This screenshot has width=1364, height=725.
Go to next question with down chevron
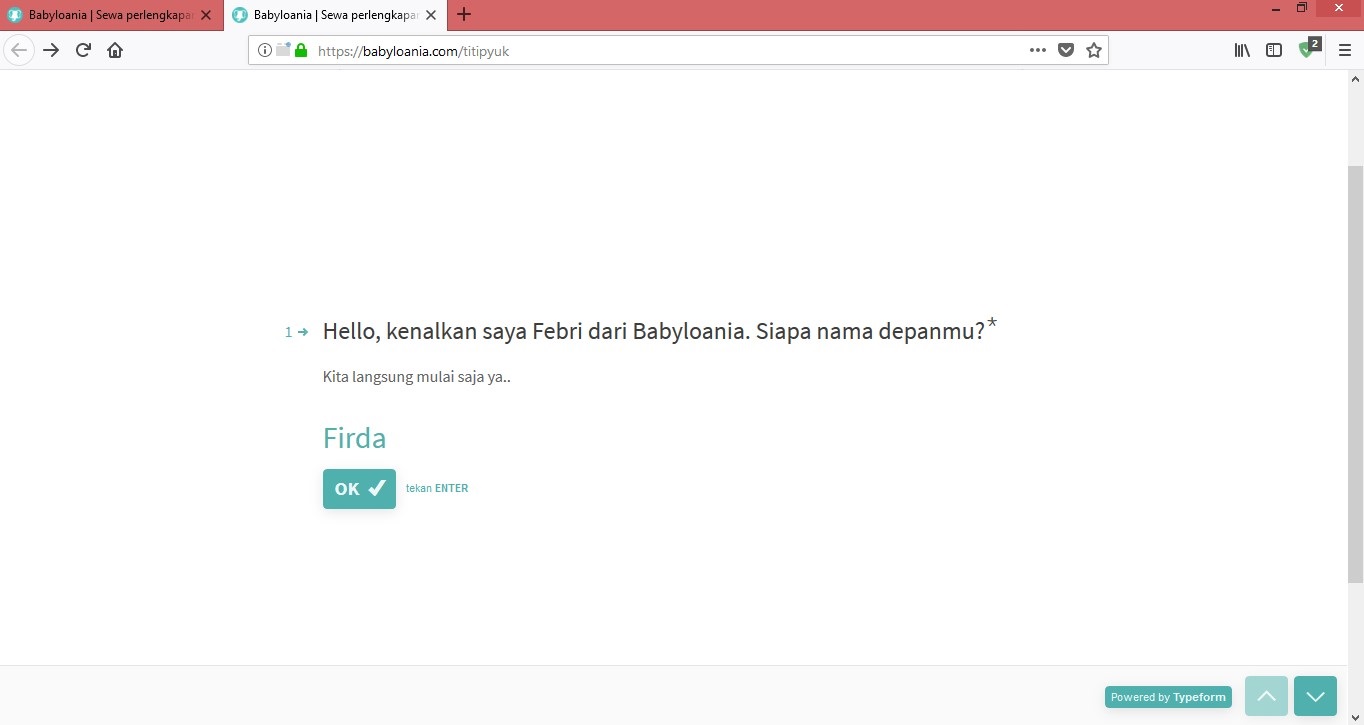point(1315,697)
